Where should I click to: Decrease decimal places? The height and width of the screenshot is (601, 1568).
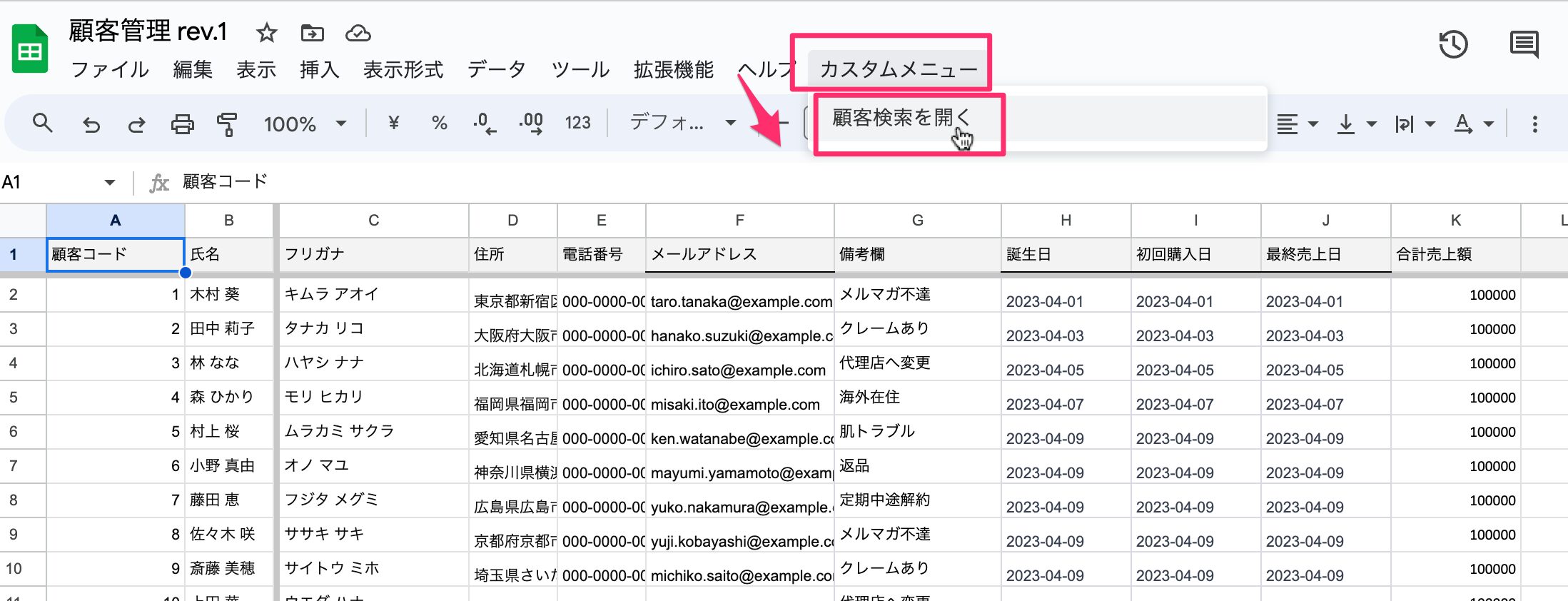pyautogui.click(x=485, y=123)
